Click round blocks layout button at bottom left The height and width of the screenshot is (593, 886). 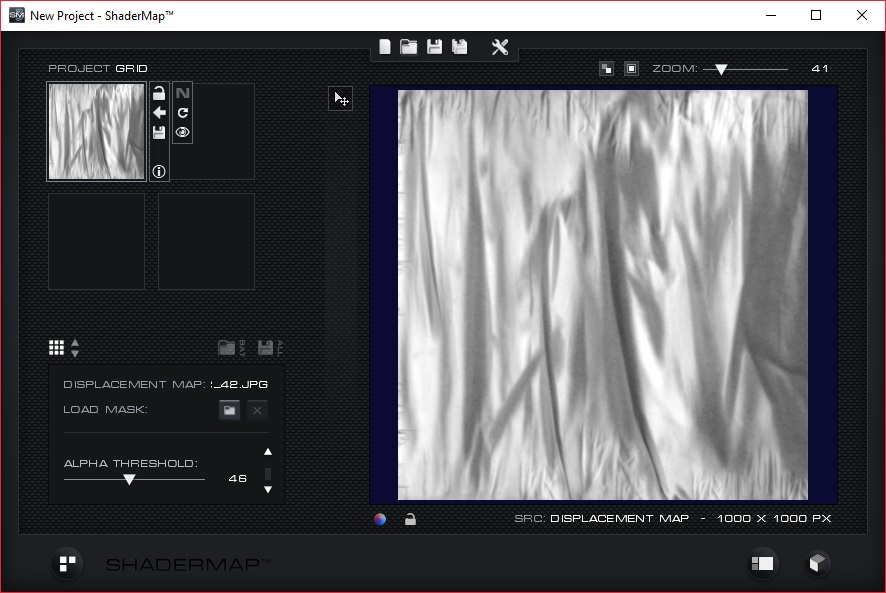click(x=67, y=564)
